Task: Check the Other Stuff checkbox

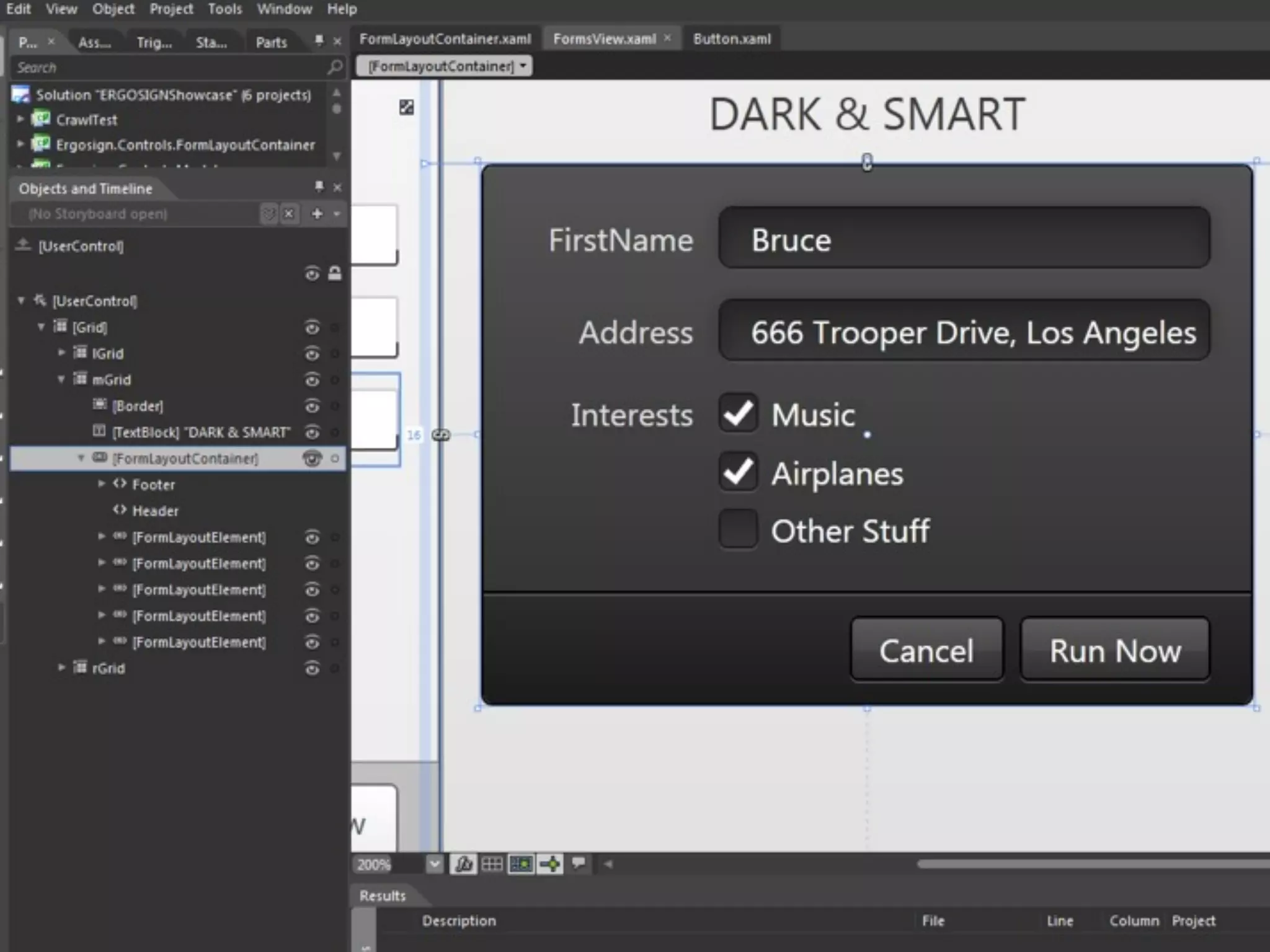Action: click(738, 529)
